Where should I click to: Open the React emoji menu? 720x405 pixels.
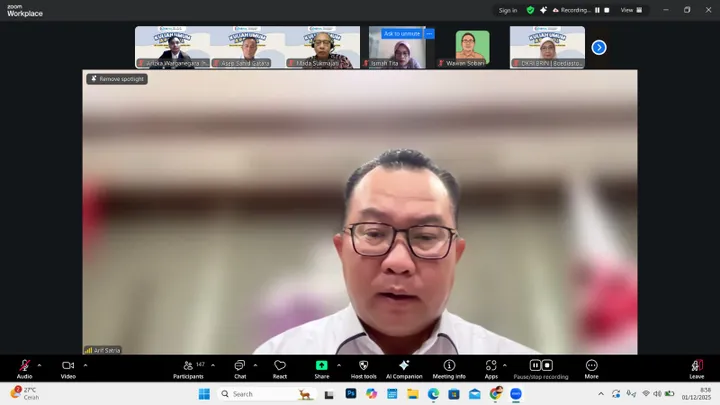[x=280, y=366]
